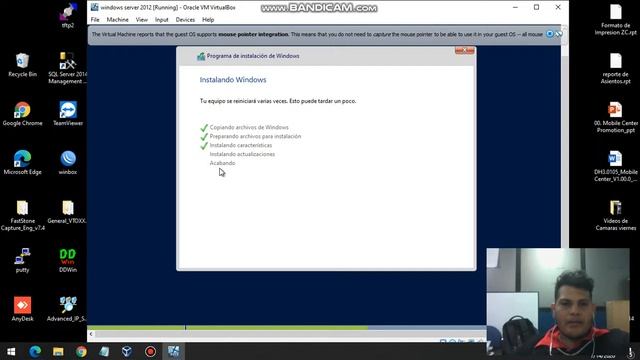Open the View menu
Image resolution: width=640 pixels, height=360 pixels.
(x=142, y=20)
